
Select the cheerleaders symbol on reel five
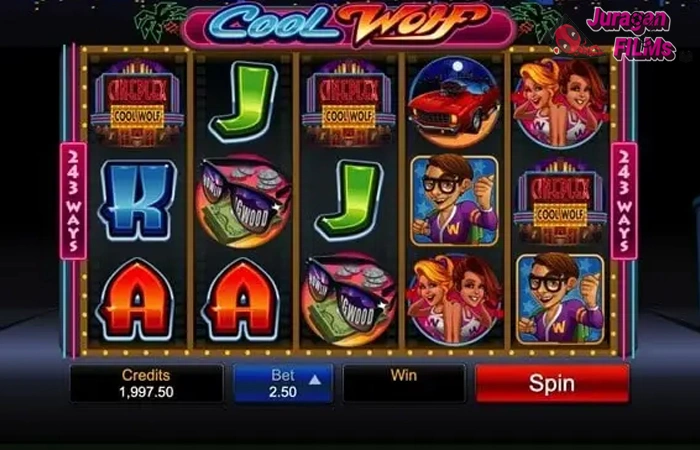pos(560,102)
